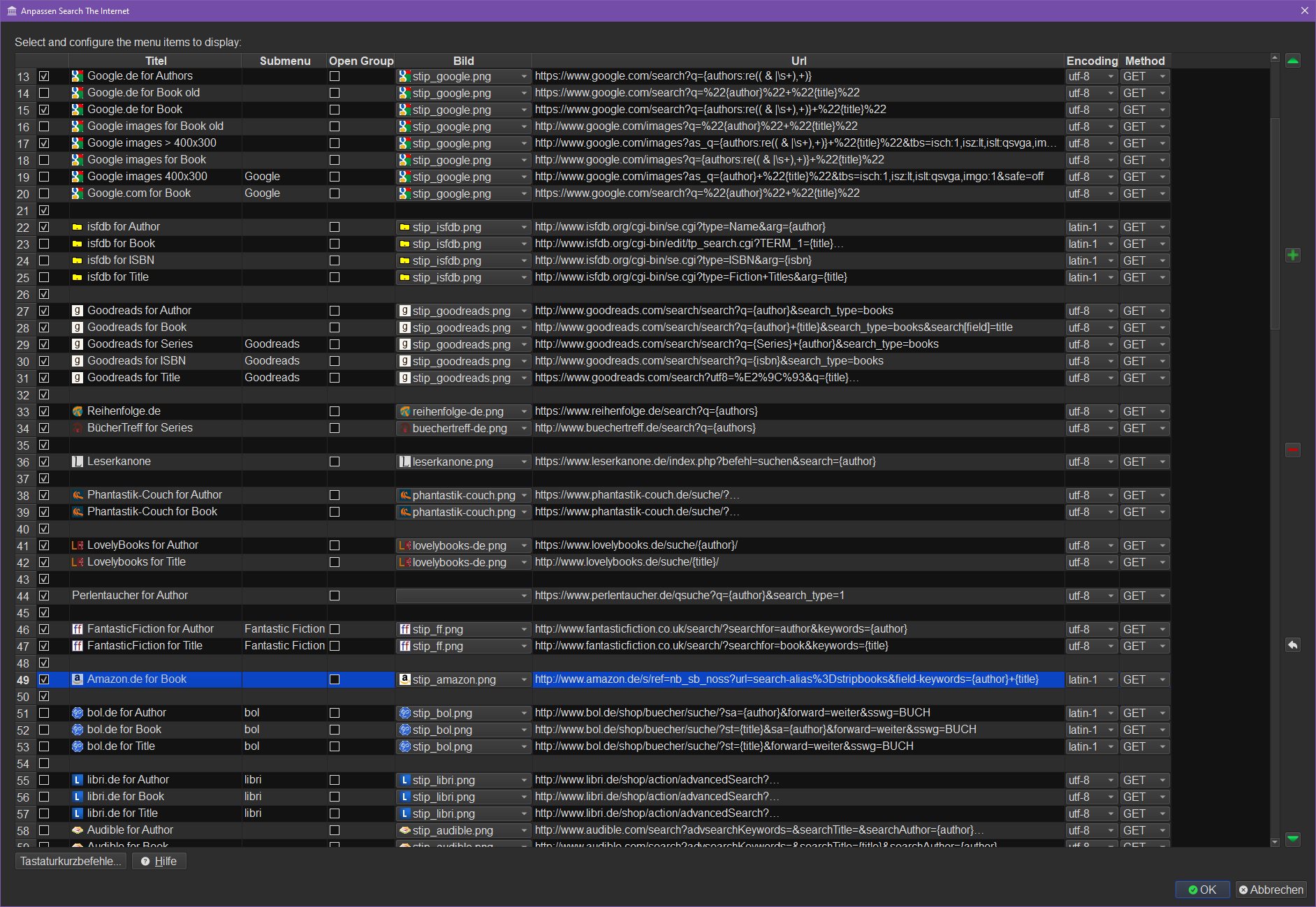Viewport: 1316px width, 907px height.
Task: Uncheck the Leserkanone row checkbox
Action: coord(44,462)
